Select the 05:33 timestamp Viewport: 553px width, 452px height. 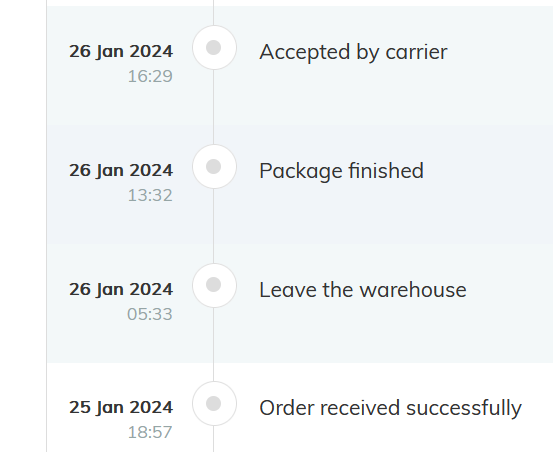(150, 314)
